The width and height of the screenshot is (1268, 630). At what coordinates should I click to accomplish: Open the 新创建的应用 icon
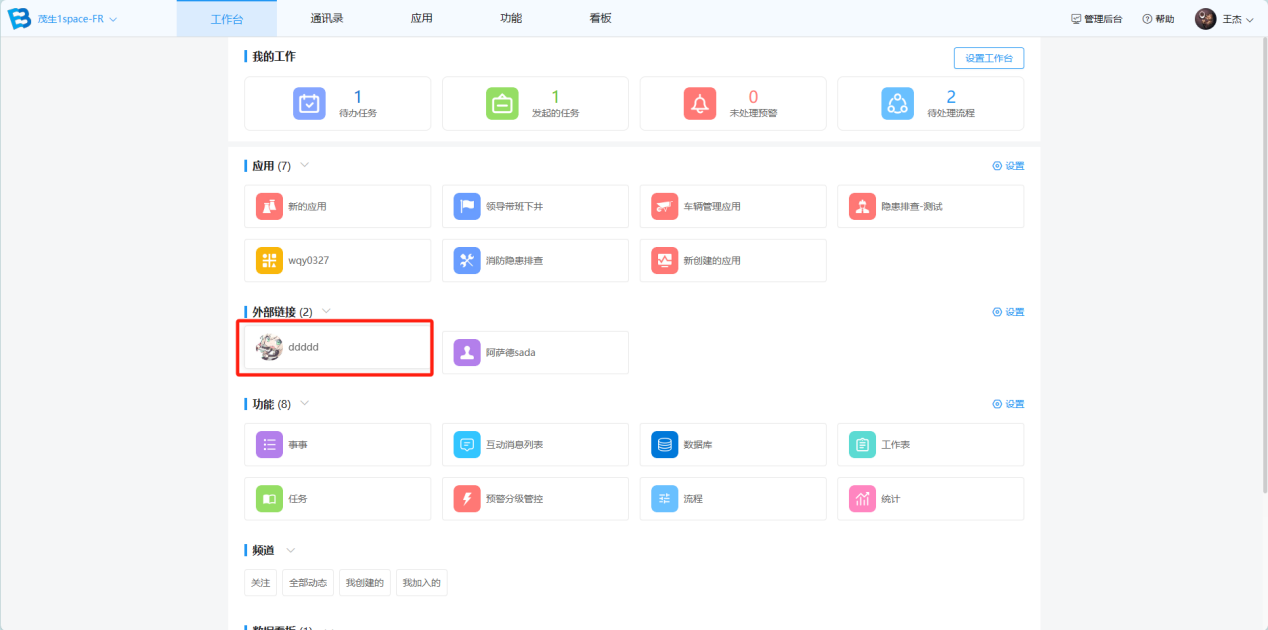[x=665, y=260]
